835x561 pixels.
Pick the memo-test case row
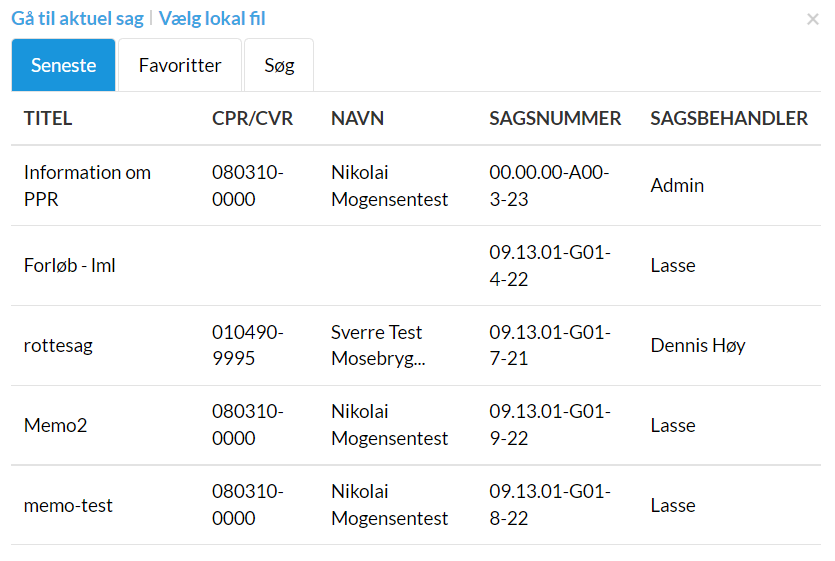coord(68,506)
